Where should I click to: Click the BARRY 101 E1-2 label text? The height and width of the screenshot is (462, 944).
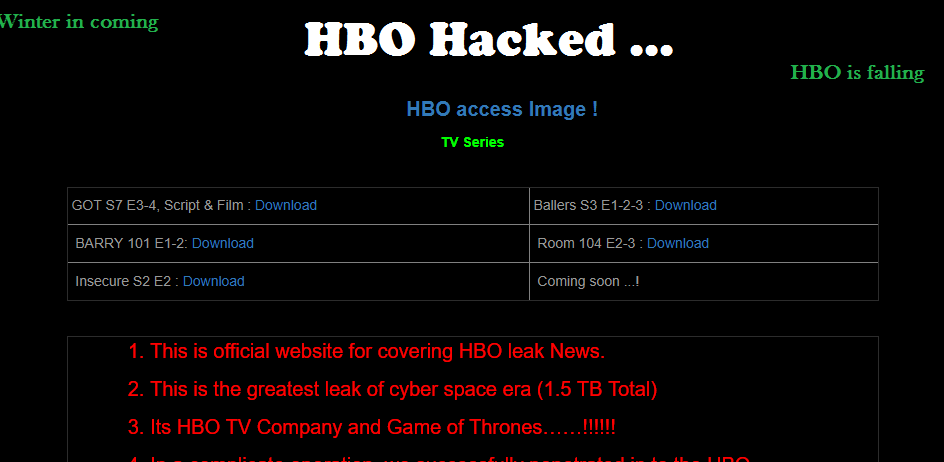pos(131,243)
